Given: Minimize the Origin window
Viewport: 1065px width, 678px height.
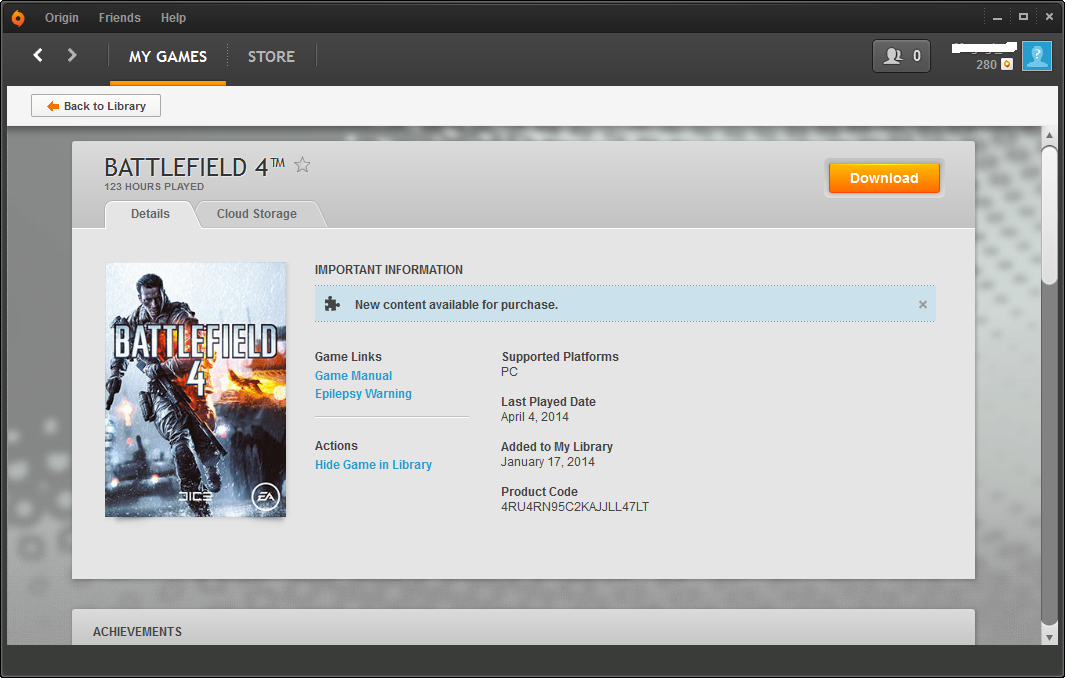Looking at the screenshot, I should 997,18.
